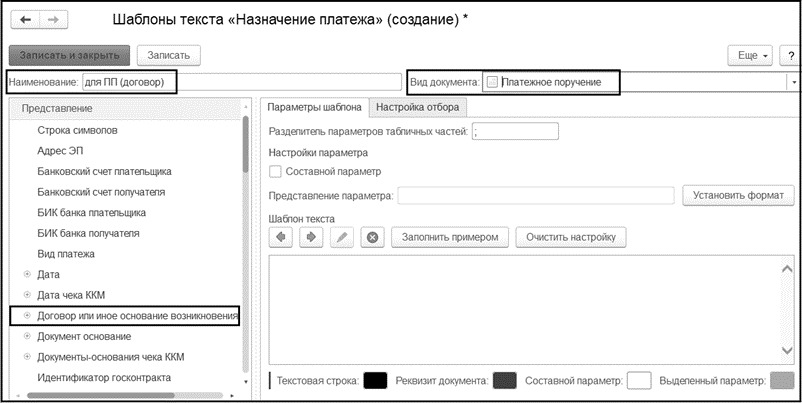Click the tree list vertical scrollbar thumb
Image resolution: width=802 pixels, height=403 pixels.
coord(246,144)
